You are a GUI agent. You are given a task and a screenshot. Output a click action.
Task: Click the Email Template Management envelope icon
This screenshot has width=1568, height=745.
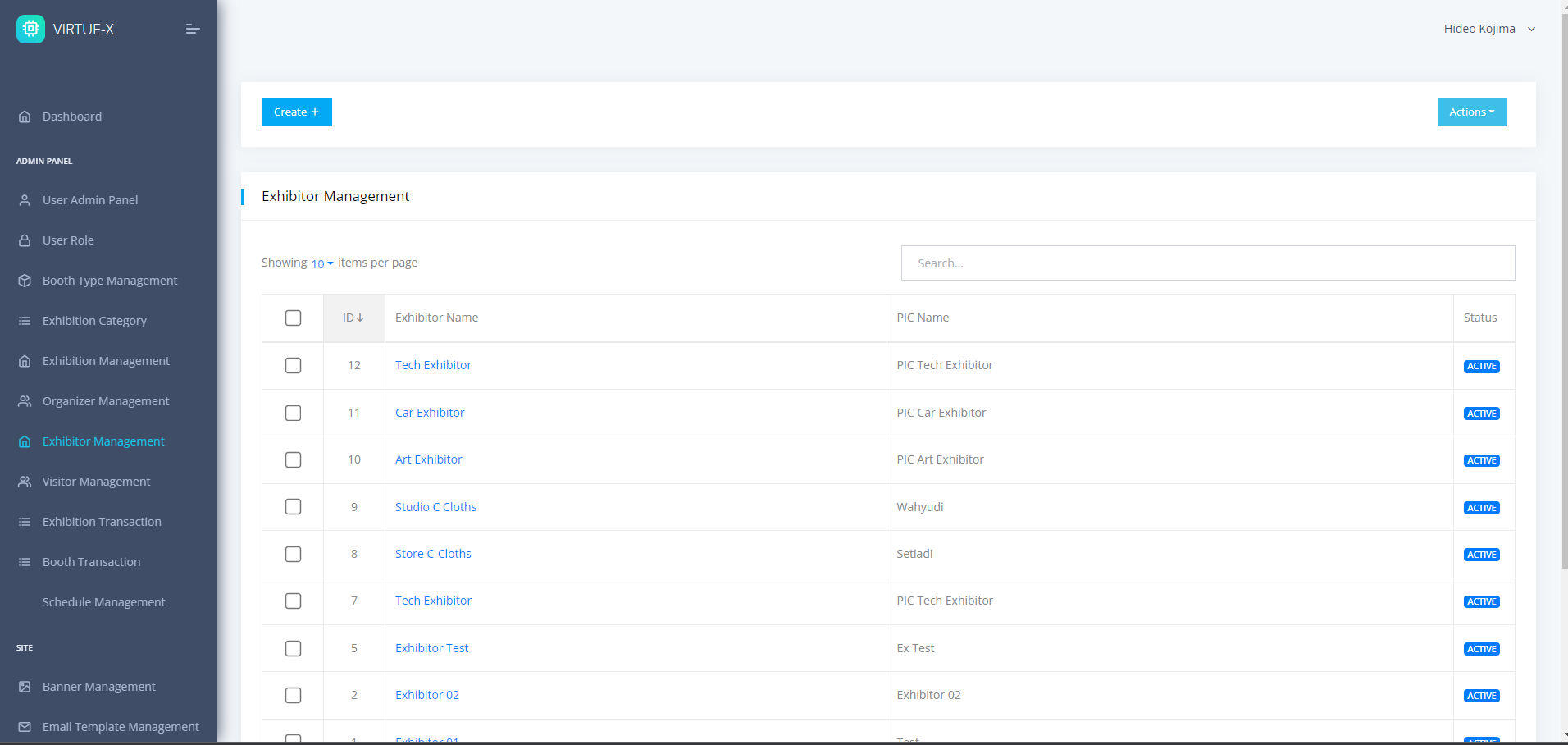[25, 727]
